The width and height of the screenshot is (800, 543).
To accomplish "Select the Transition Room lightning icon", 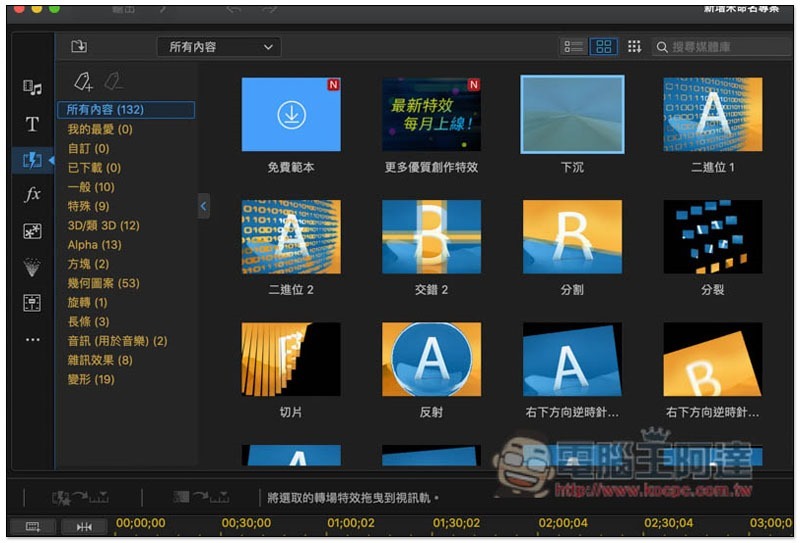I will (32, 160).
